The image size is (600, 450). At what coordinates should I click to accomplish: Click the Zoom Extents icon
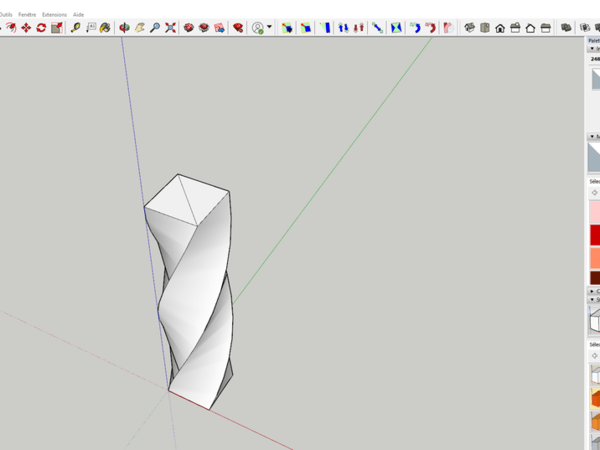(x=170, y=28)
